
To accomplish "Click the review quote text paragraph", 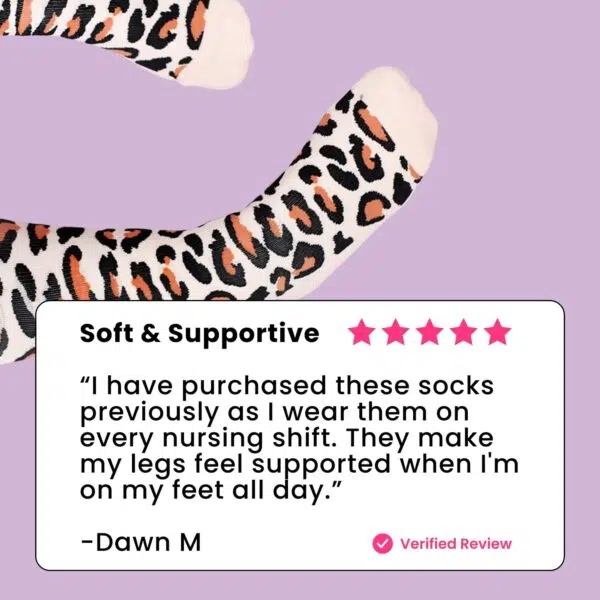I will pos(299,439).
